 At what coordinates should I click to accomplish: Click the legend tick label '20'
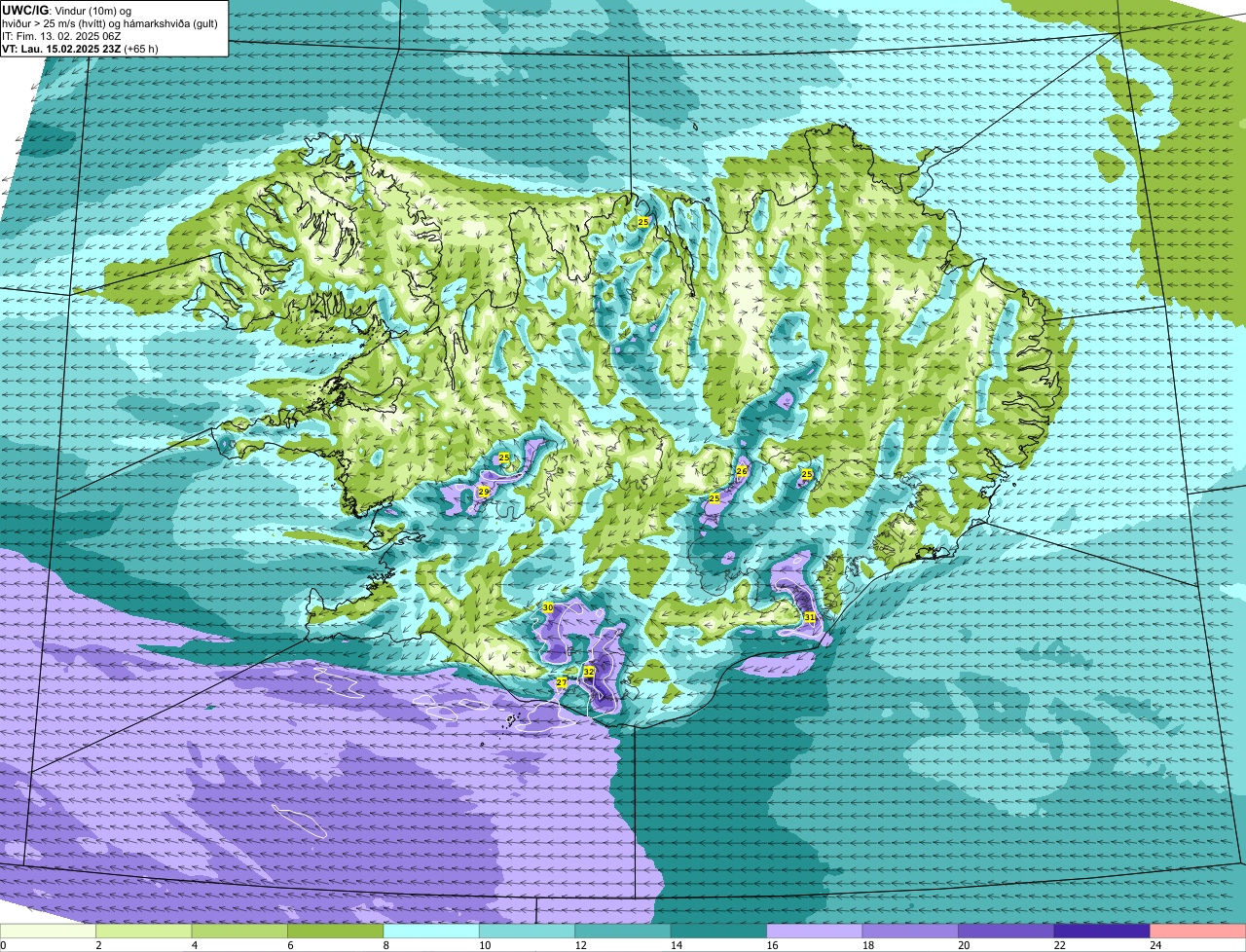[x=962, y=945]
